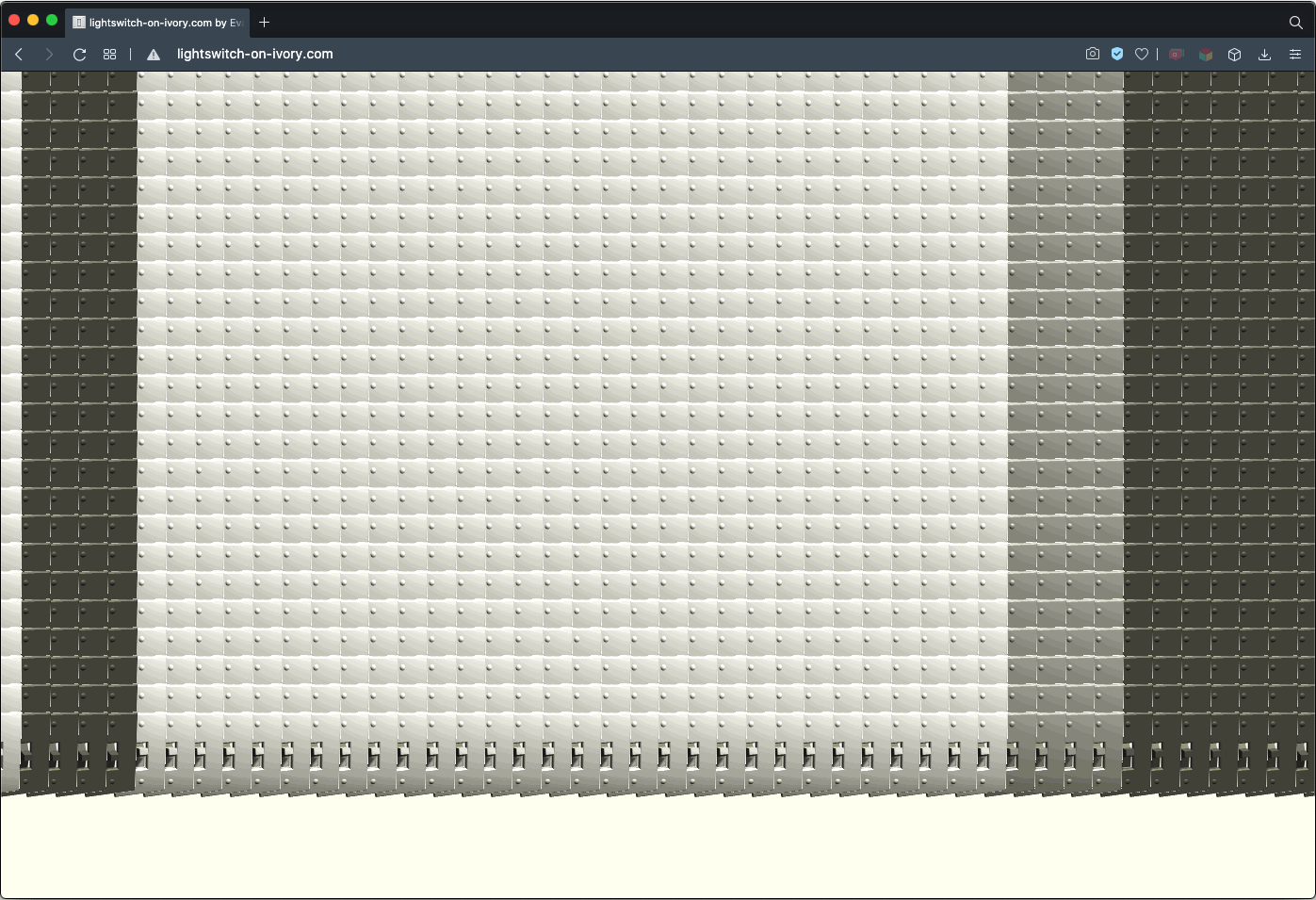
Task: Maximize the window with the green button
Action: (x=52, y=20)
